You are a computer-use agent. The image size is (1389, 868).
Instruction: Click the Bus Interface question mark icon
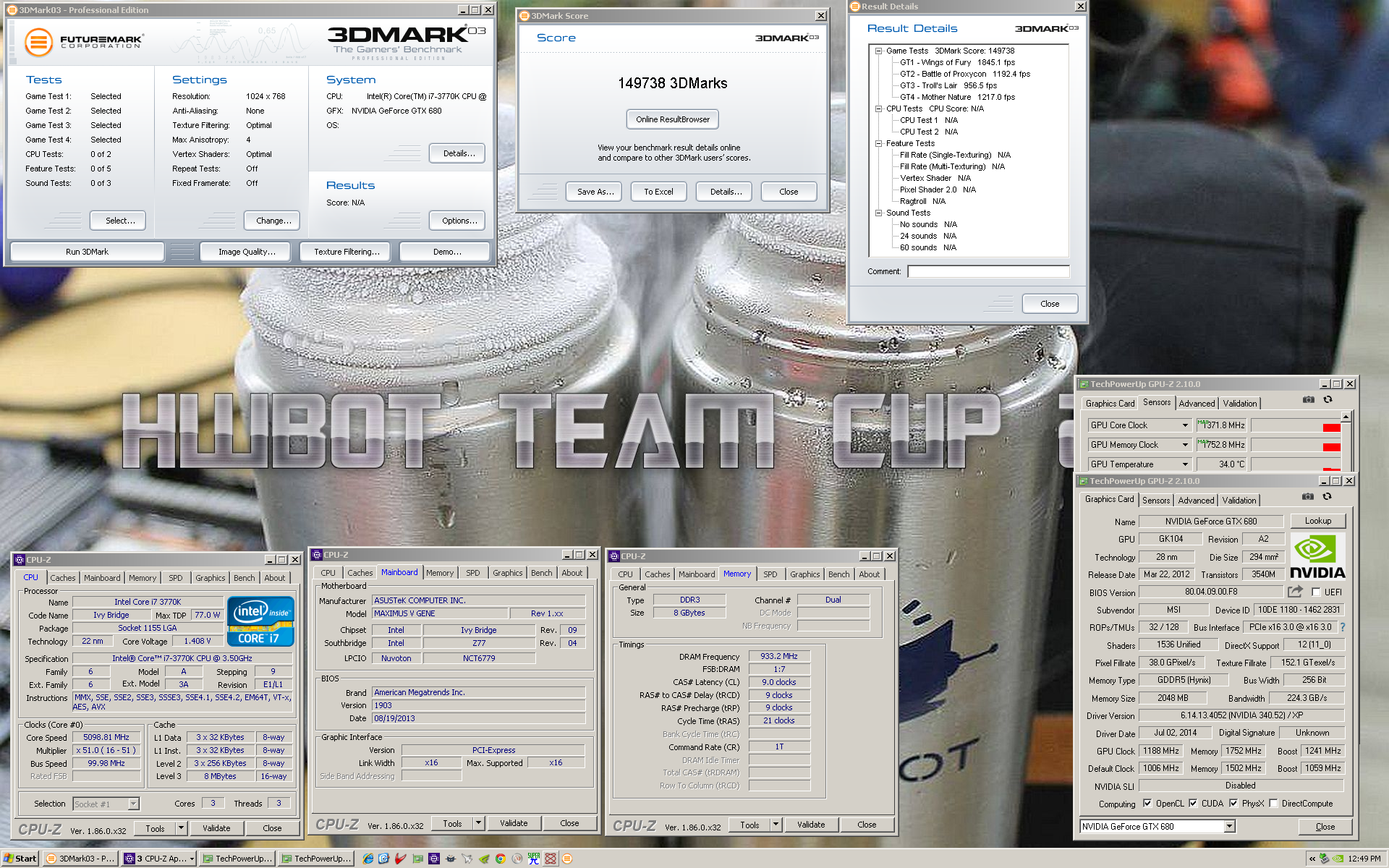[x=1343, y=627]
